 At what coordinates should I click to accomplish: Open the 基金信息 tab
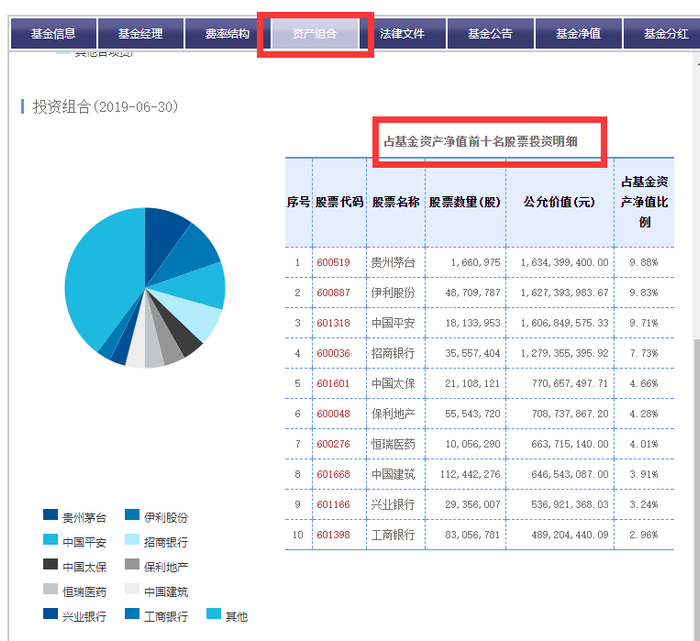point(54,33)
